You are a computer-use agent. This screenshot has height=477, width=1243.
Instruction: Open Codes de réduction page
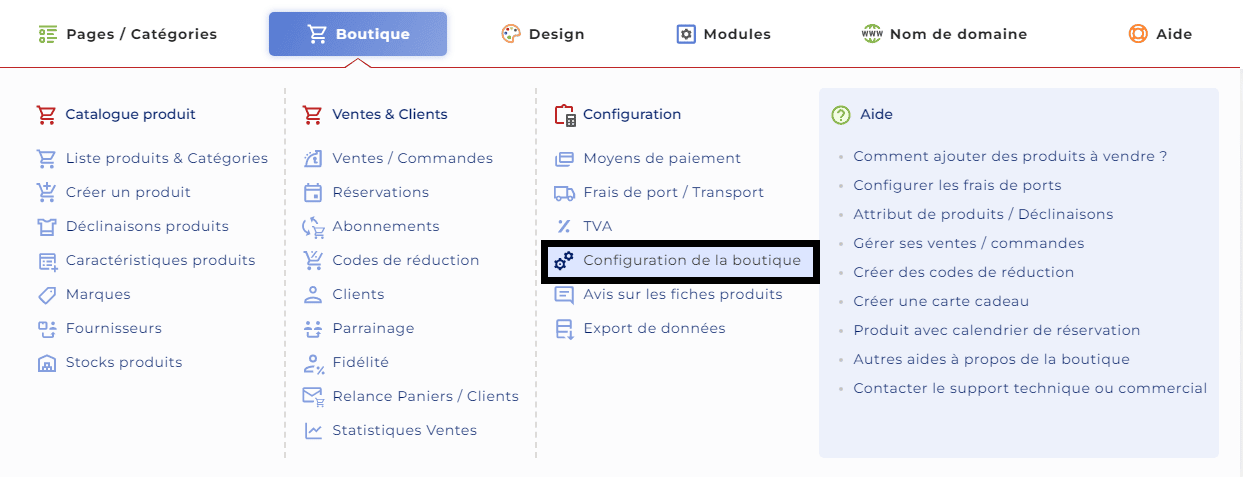(x=405, y=260)
